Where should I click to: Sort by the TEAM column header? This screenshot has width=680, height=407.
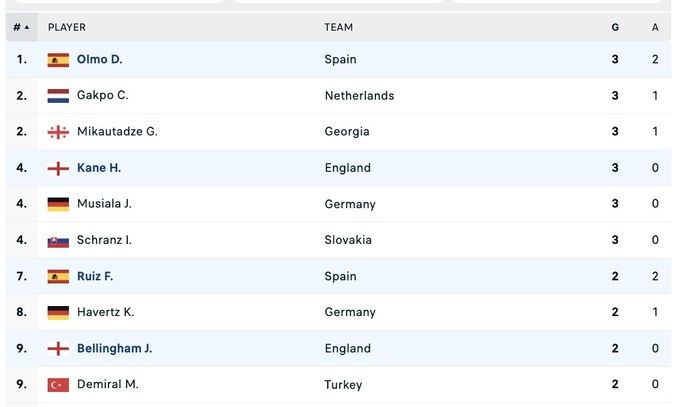point(338,27)
